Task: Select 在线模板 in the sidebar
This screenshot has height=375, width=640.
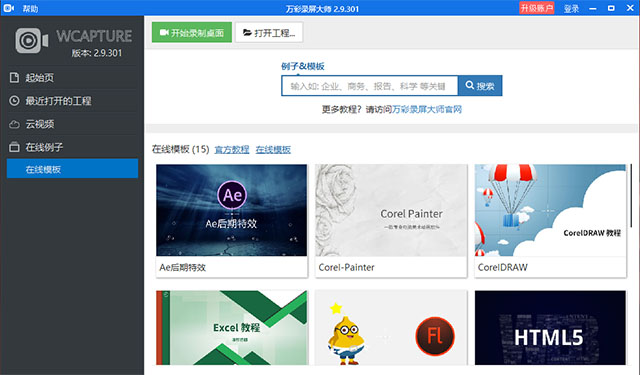Action: [72, 169]
